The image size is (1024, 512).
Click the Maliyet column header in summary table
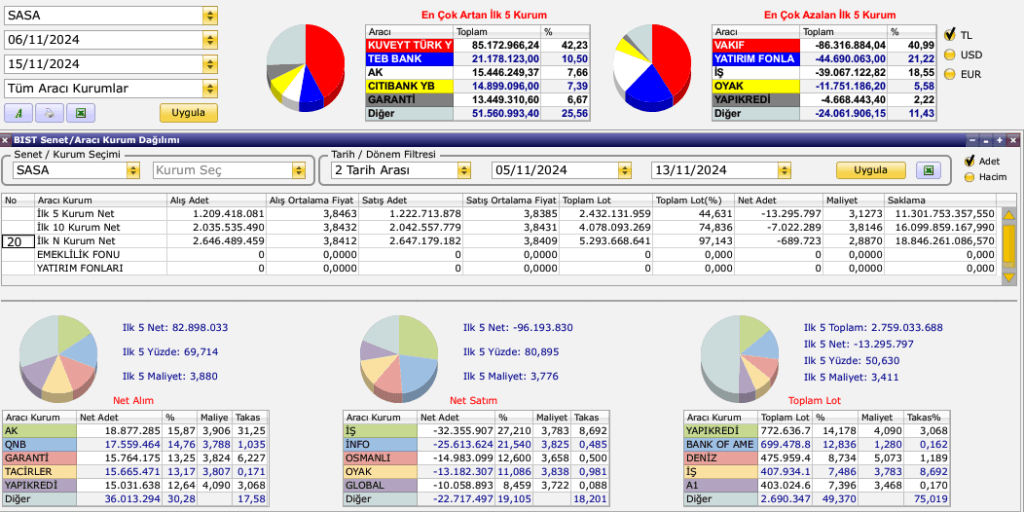(x=853, y=200)
